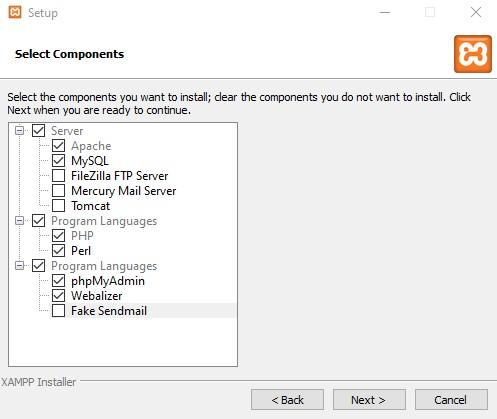Screen dimensions: 497x419
Task: Enable FileZilla FTP Server checkbox
Action: pos(58,176)
